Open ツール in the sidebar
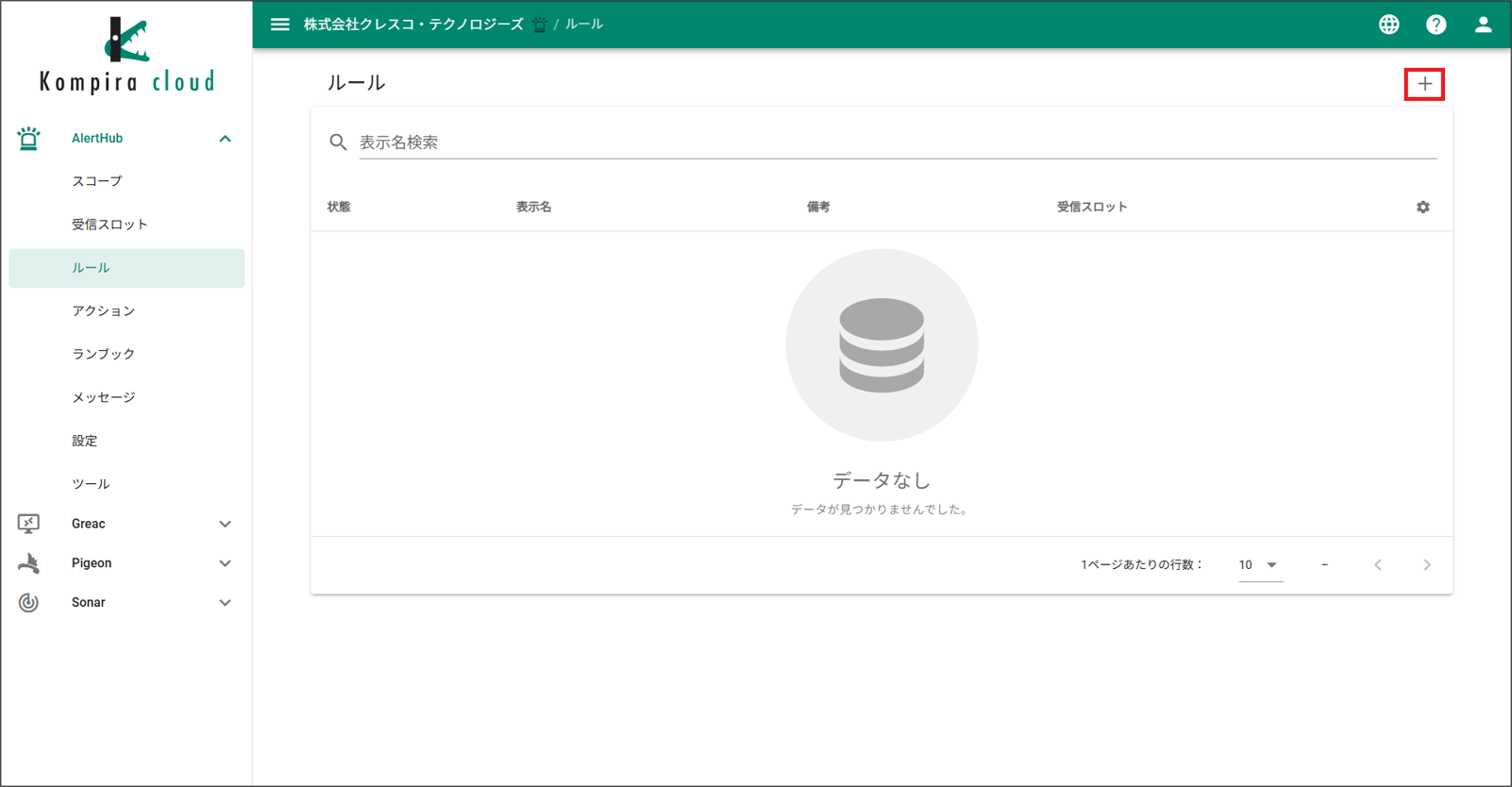Screen dimensions: 1512x787 click(x=126, y=484)
